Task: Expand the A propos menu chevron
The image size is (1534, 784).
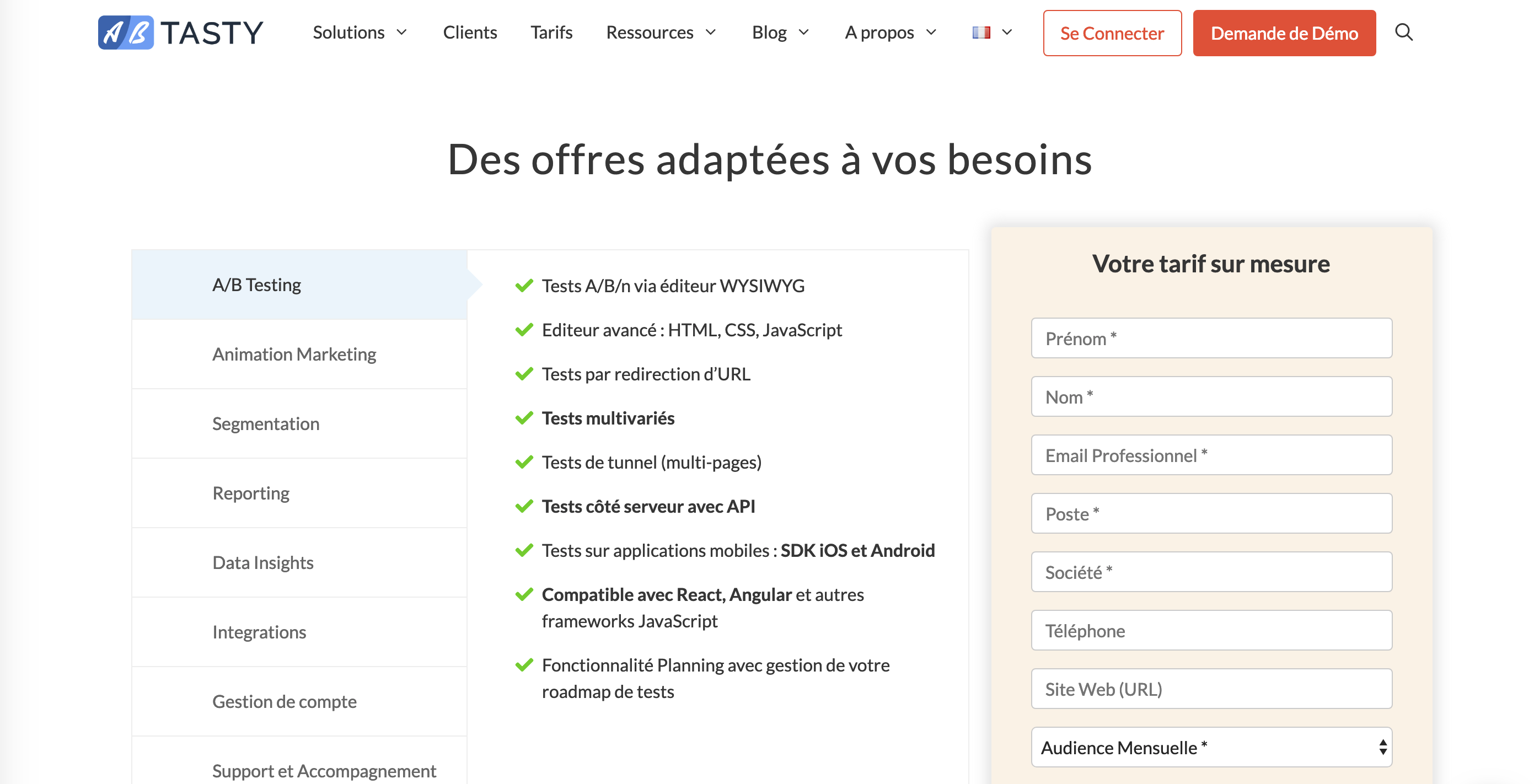Action: pos(931,32)
